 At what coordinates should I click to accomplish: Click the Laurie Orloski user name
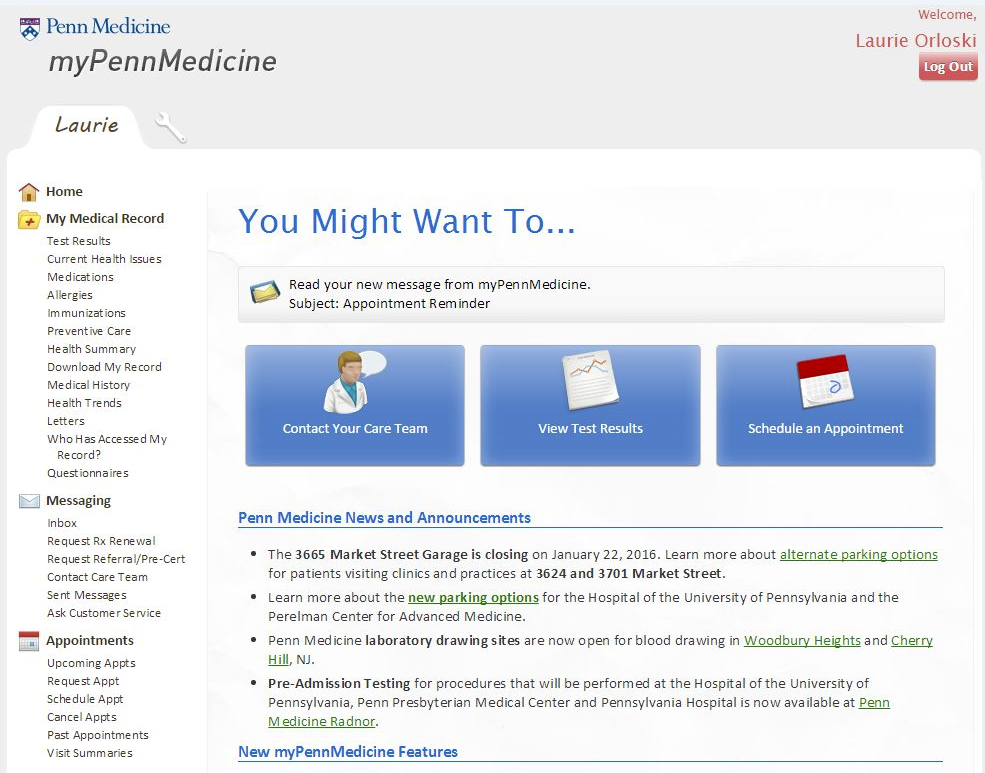pos(916,41)
